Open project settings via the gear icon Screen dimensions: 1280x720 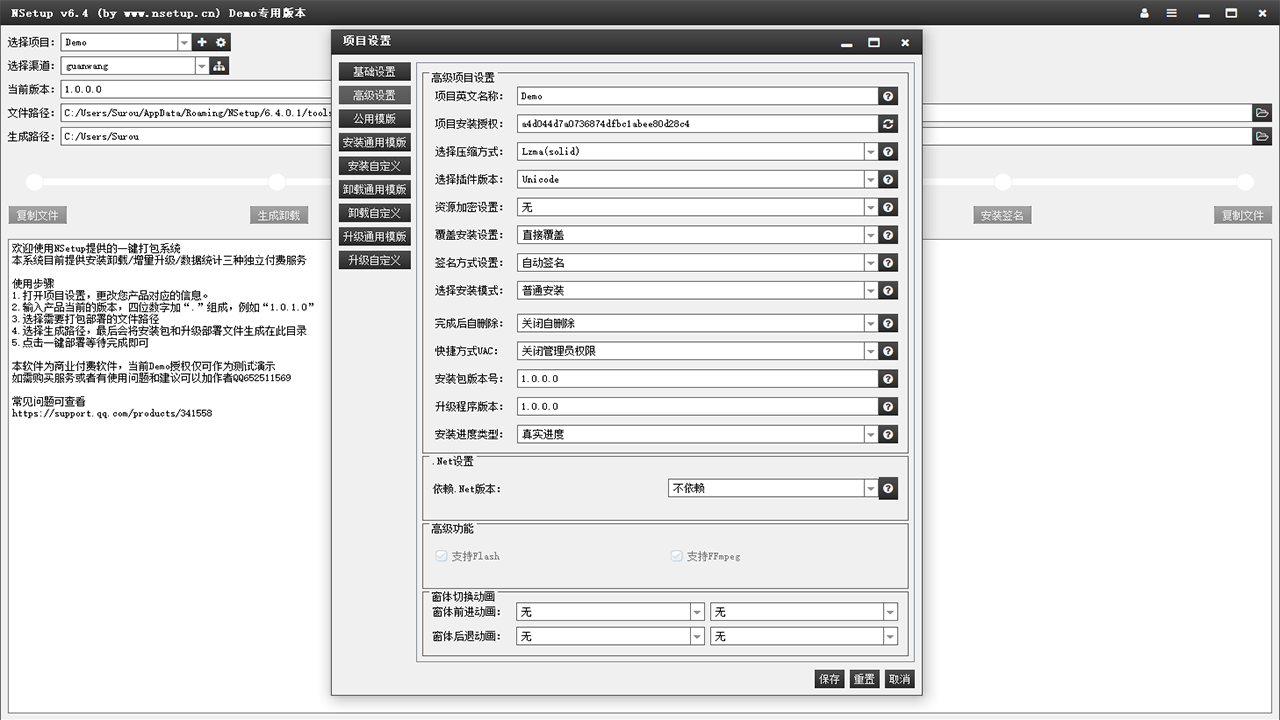tap(220, 42)
